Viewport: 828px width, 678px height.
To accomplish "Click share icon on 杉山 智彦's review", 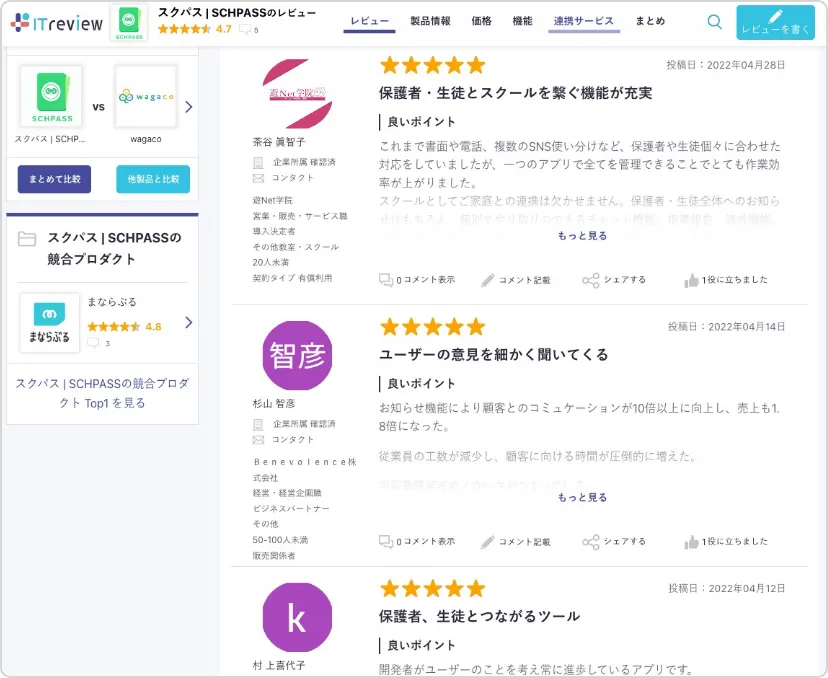I will pos(590,542).
